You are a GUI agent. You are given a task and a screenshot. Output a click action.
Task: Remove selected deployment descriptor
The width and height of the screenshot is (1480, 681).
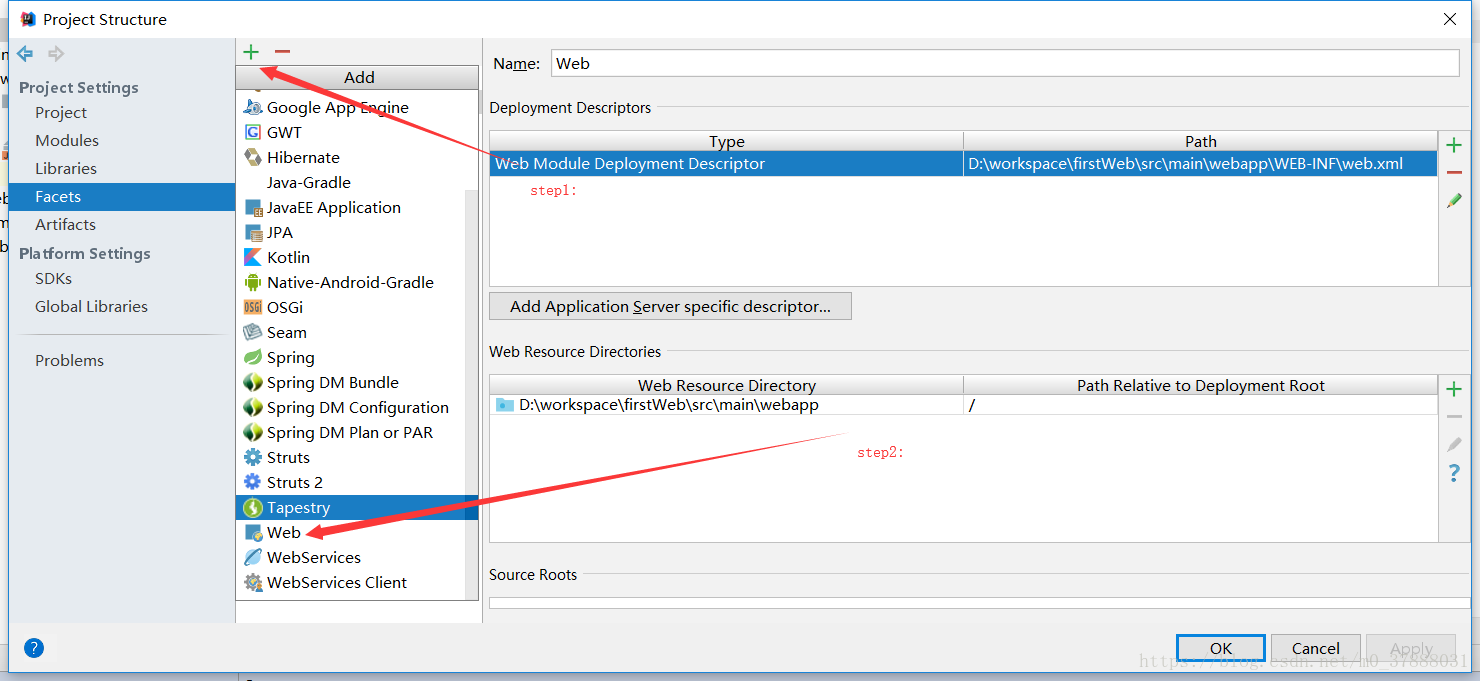[x=1454, y=173]
